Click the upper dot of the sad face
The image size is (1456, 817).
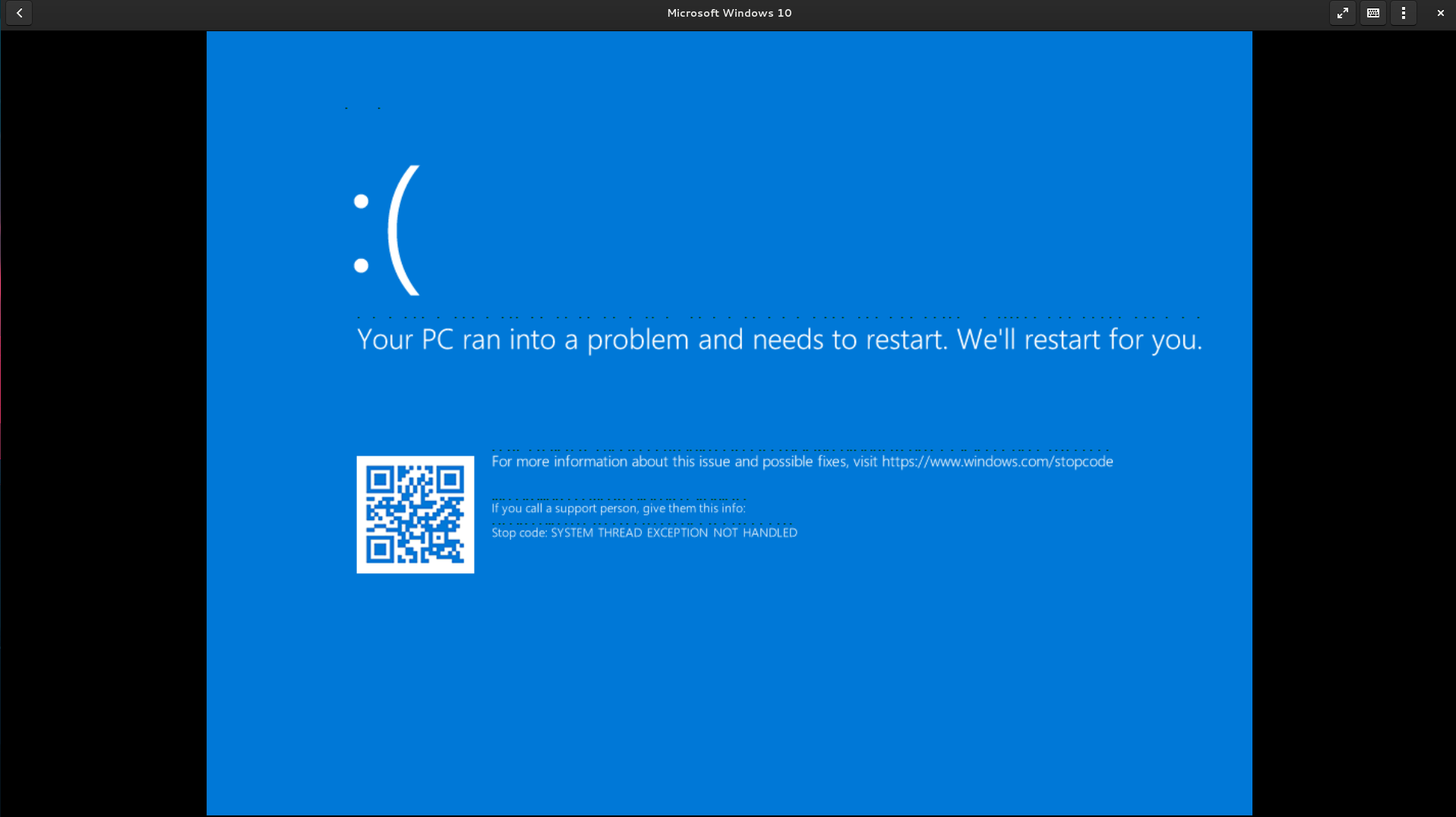tap(362, 201)
